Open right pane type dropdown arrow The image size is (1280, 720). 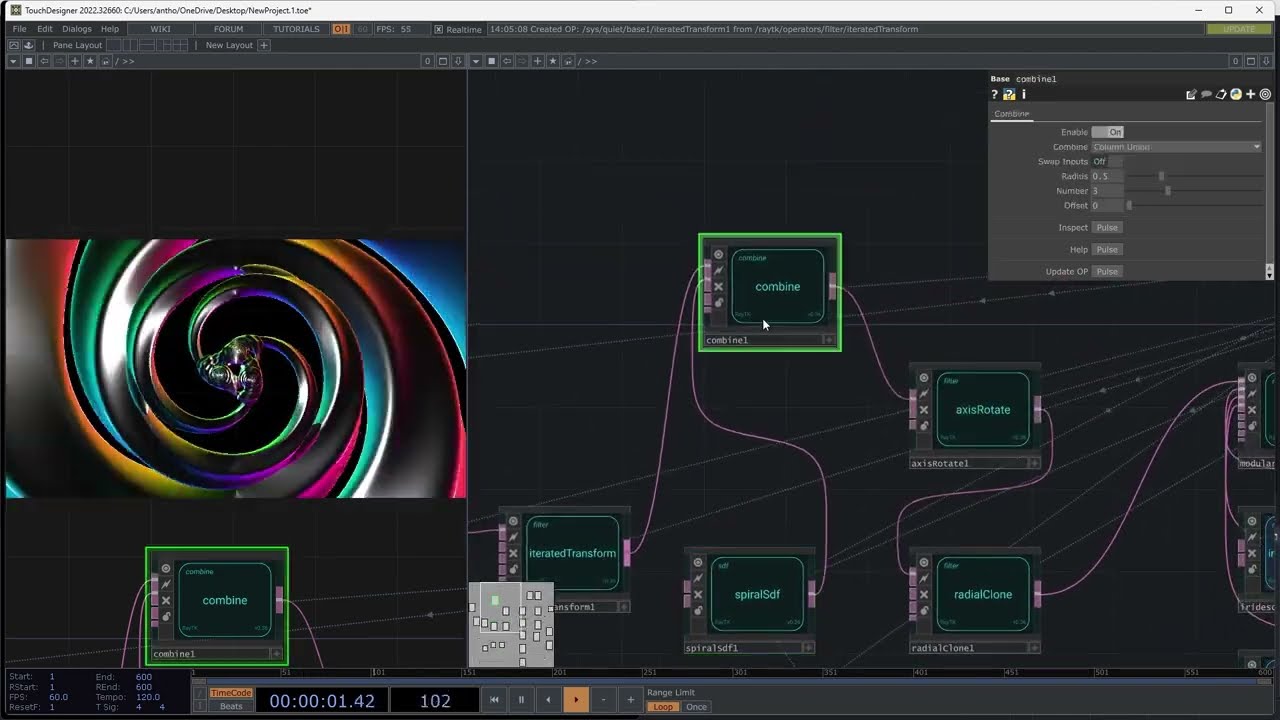tap(476, 61)
